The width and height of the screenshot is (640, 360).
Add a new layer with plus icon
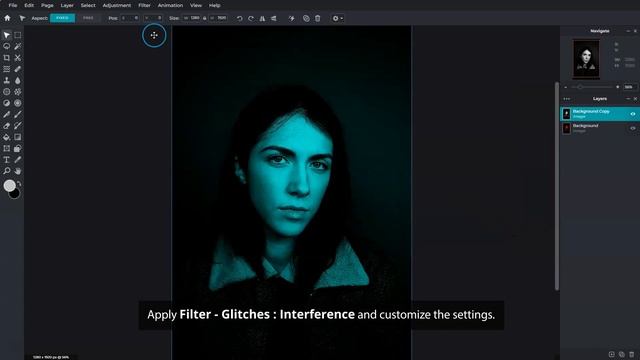pos(611,354)
